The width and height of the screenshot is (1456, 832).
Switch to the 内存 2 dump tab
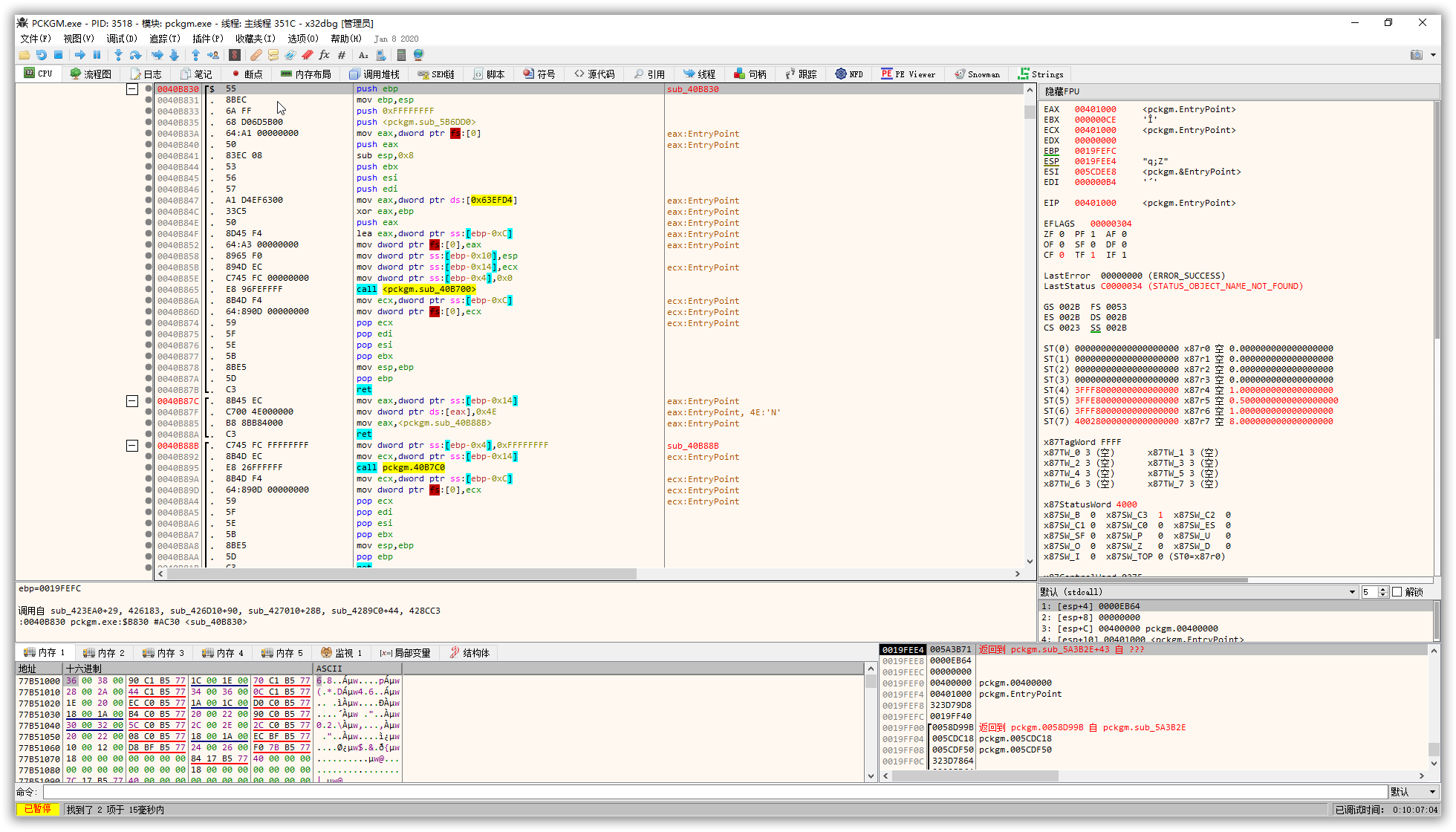pyautogui.click(x=104, y=653)
